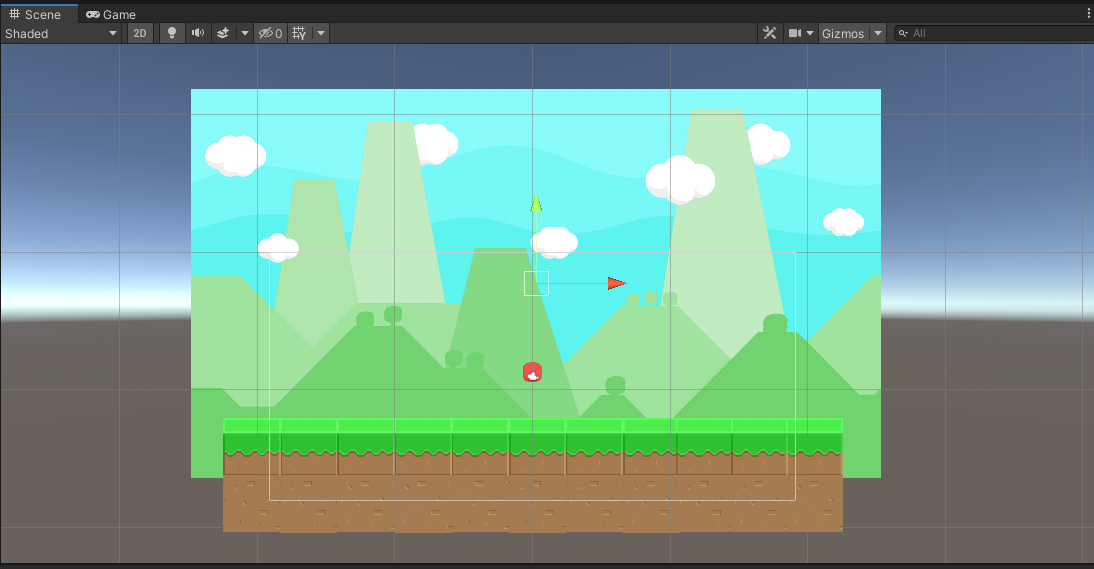The image size is (1094, 569).
Task: Click the grid visibility icon
Action: click(299, 33)
